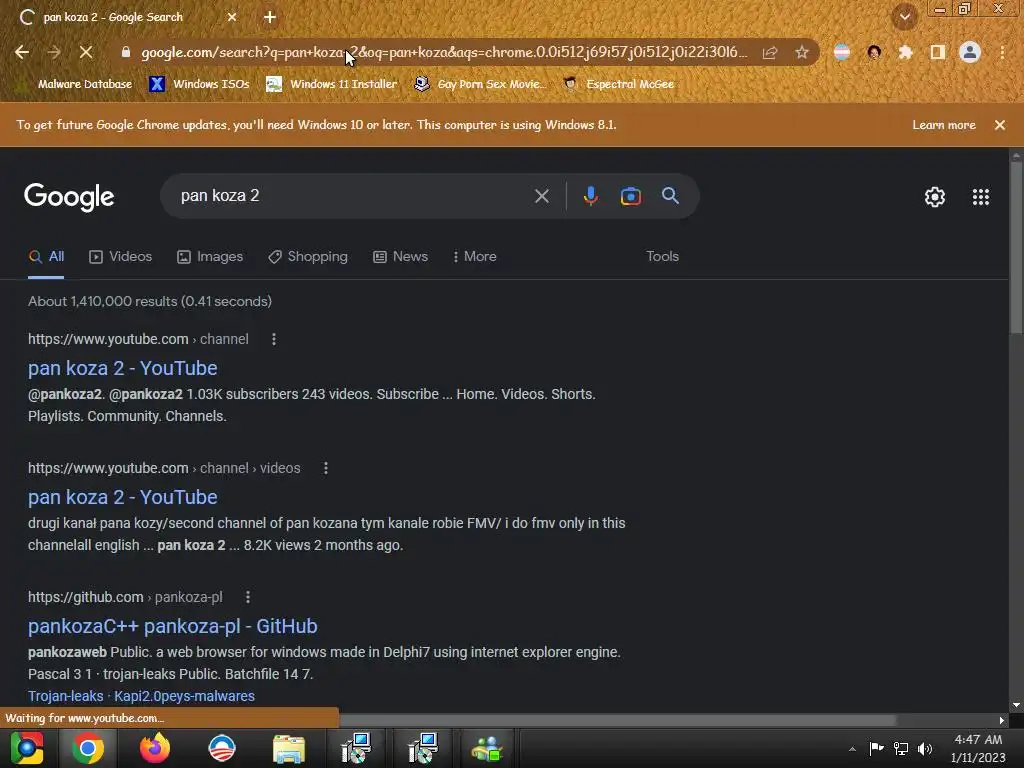This screenshot has width=1024, height=768.
Task: Open the network tray icon
Action: [901, 748]
